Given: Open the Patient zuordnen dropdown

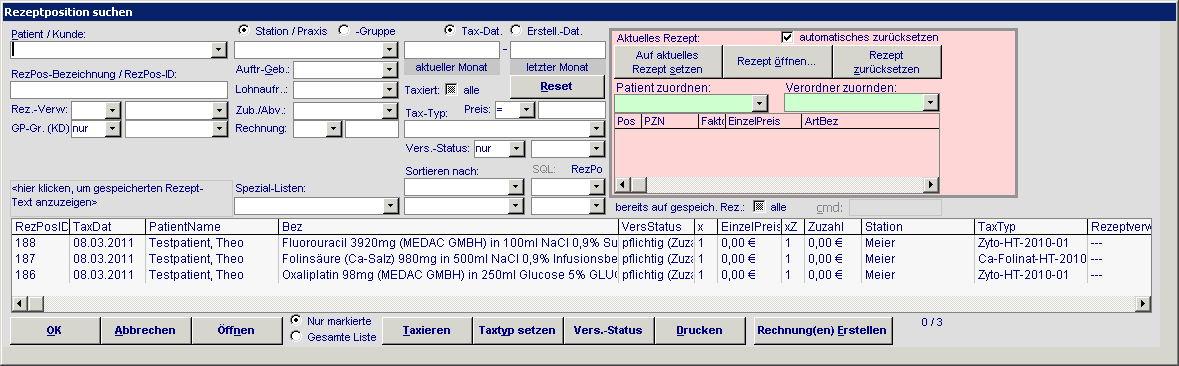Looking at the screenshot, I should coord(759,103).
